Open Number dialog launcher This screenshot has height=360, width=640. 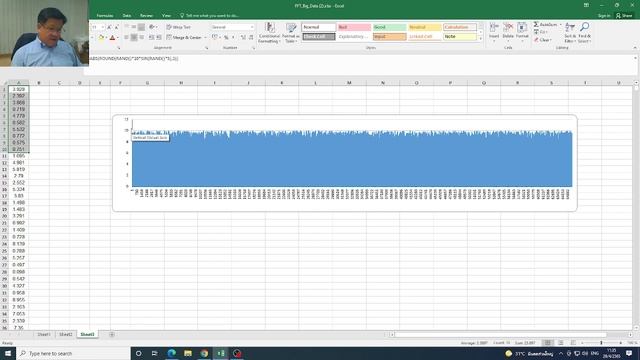point(253,48)
